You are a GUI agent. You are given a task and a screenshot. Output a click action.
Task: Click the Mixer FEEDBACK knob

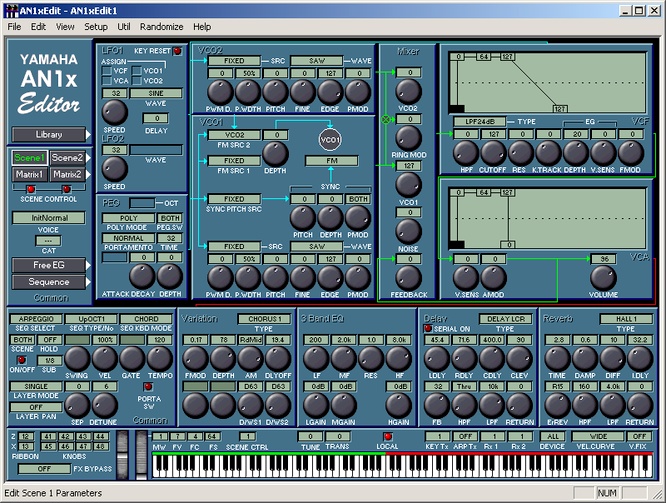point(409,278)
